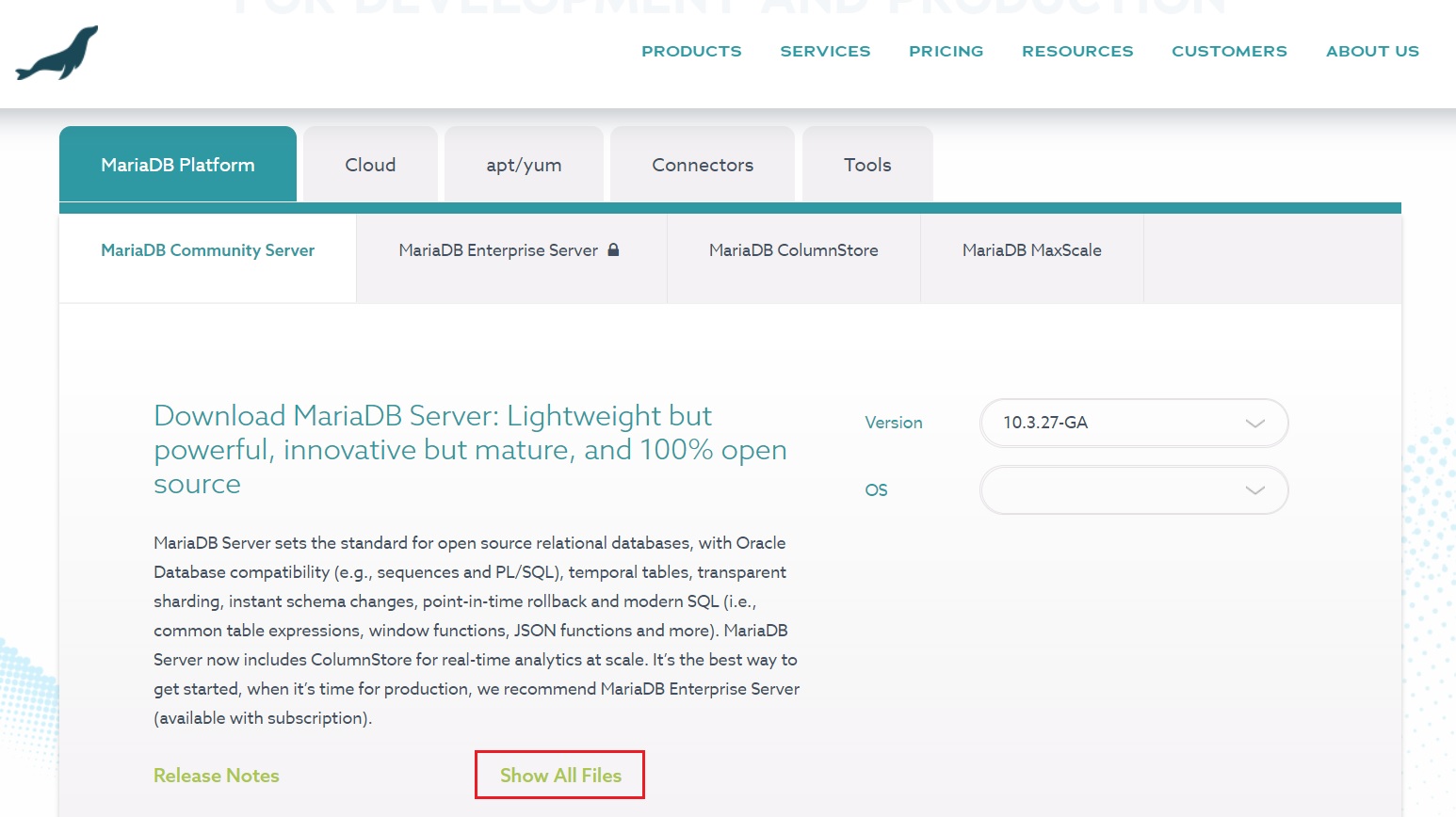Click the lock icon on Enterprise Server tab
The image size is (1456, 817).
pos(613,250)
